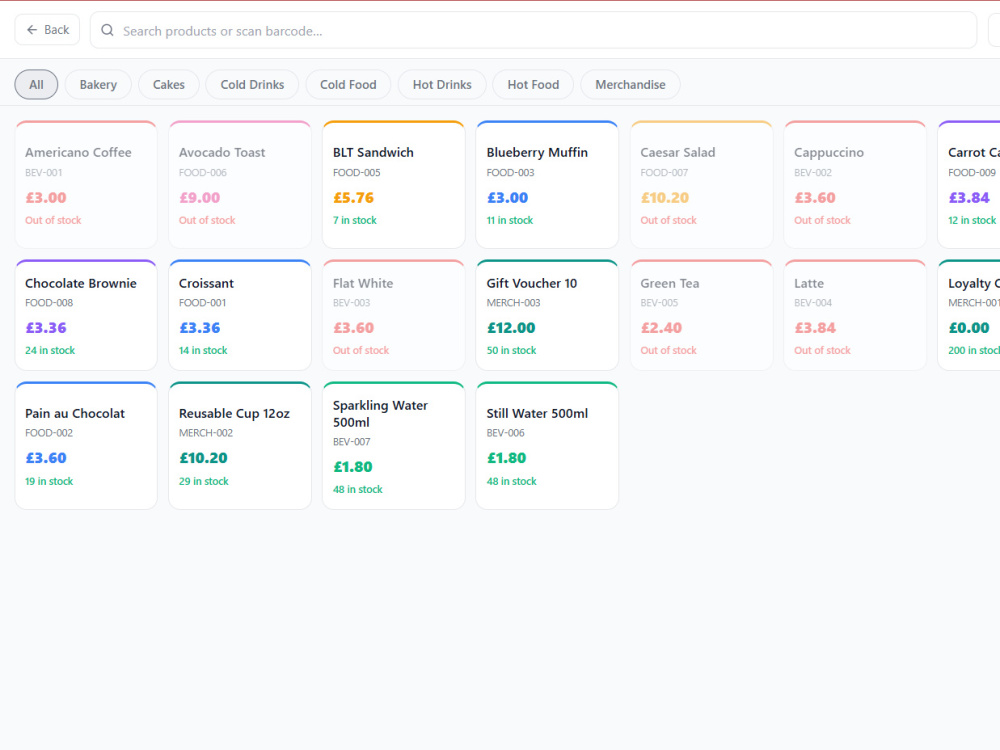
Task: Click the out-of-stock Cappuccino card
Action: (855, 184)
